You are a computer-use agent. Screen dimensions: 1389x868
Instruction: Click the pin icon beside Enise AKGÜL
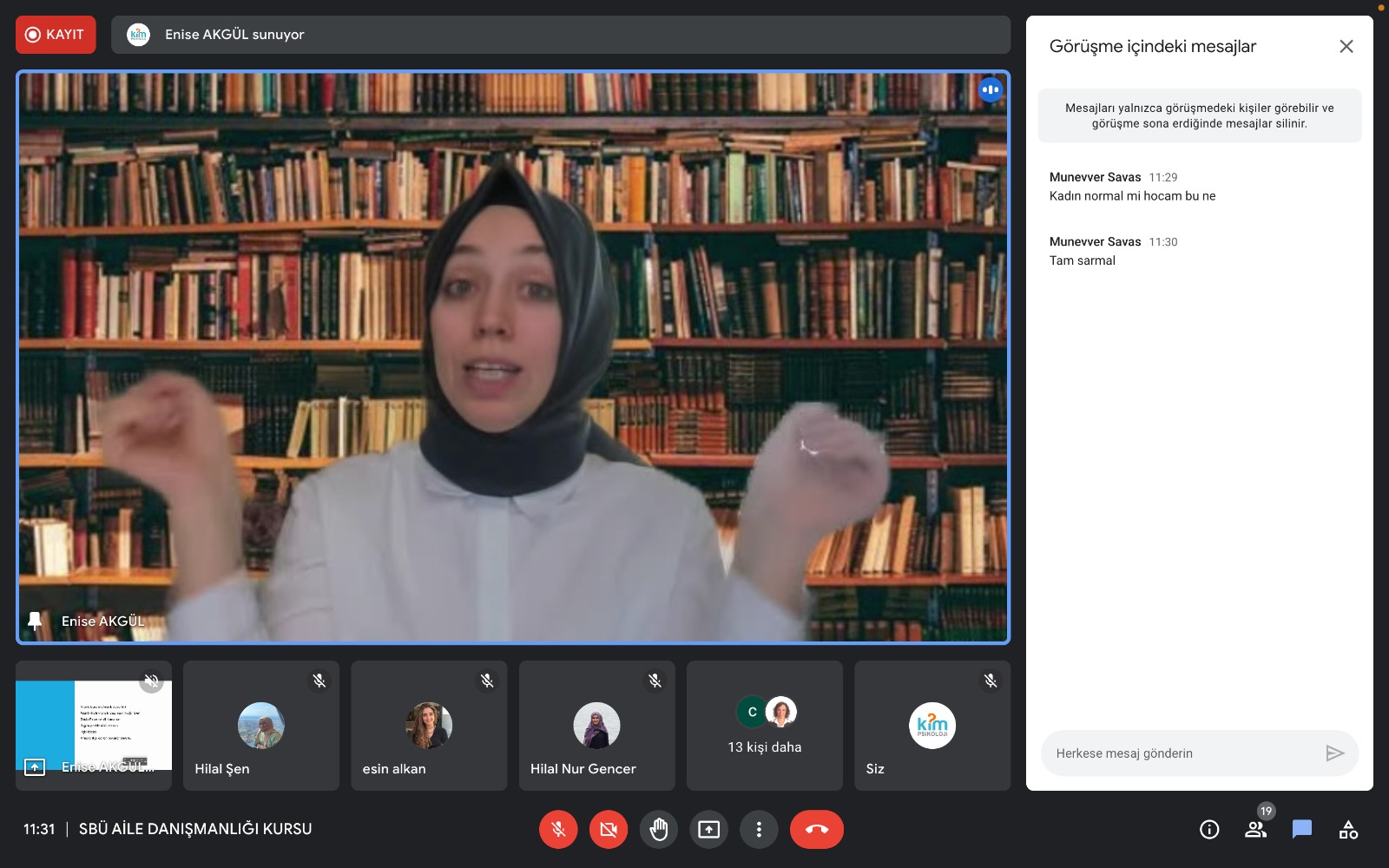coord(36,621)
